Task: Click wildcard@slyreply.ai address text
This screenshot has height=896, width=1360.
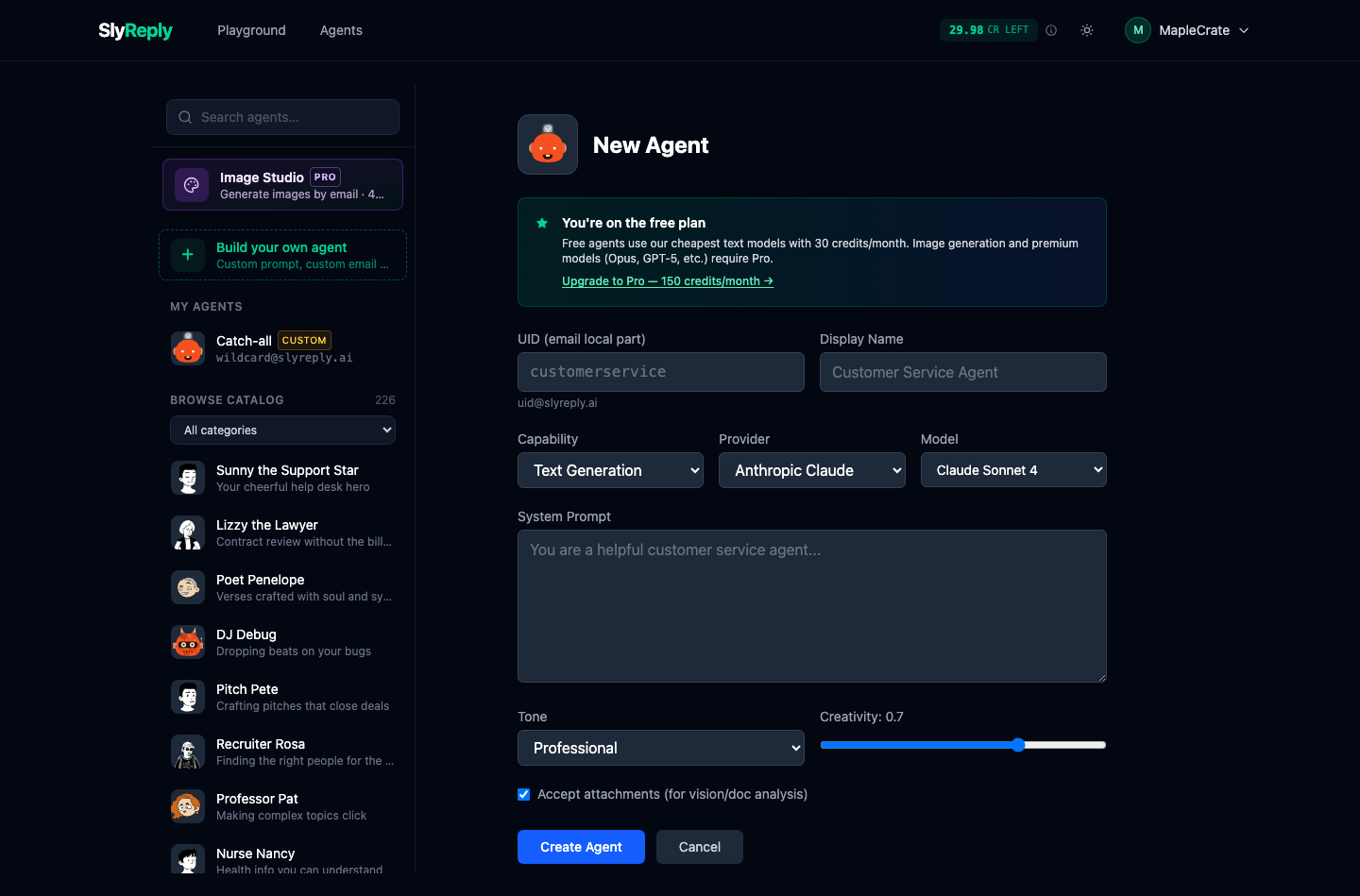Action: coord(284,358)
